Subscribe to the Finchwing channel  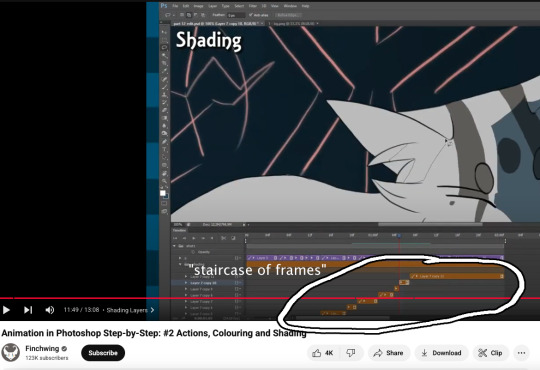click(103, 353)
